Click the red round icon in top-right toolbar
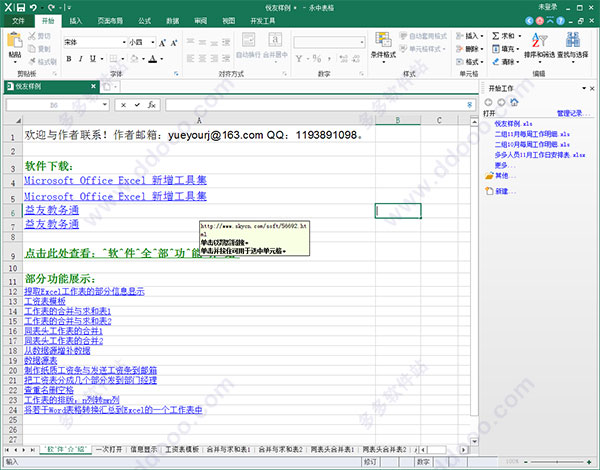The width and height of the screenshot is (600, 470). click(x=540, y=21)
